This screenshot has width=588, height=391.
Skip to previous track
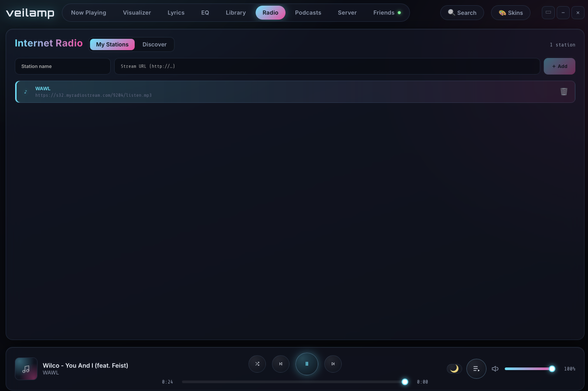pos(280,364)
